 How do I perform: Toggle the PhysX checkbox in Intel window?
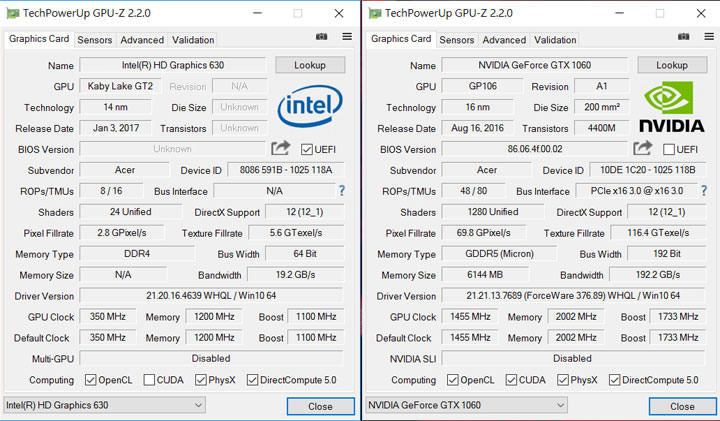tap(202, 380)
